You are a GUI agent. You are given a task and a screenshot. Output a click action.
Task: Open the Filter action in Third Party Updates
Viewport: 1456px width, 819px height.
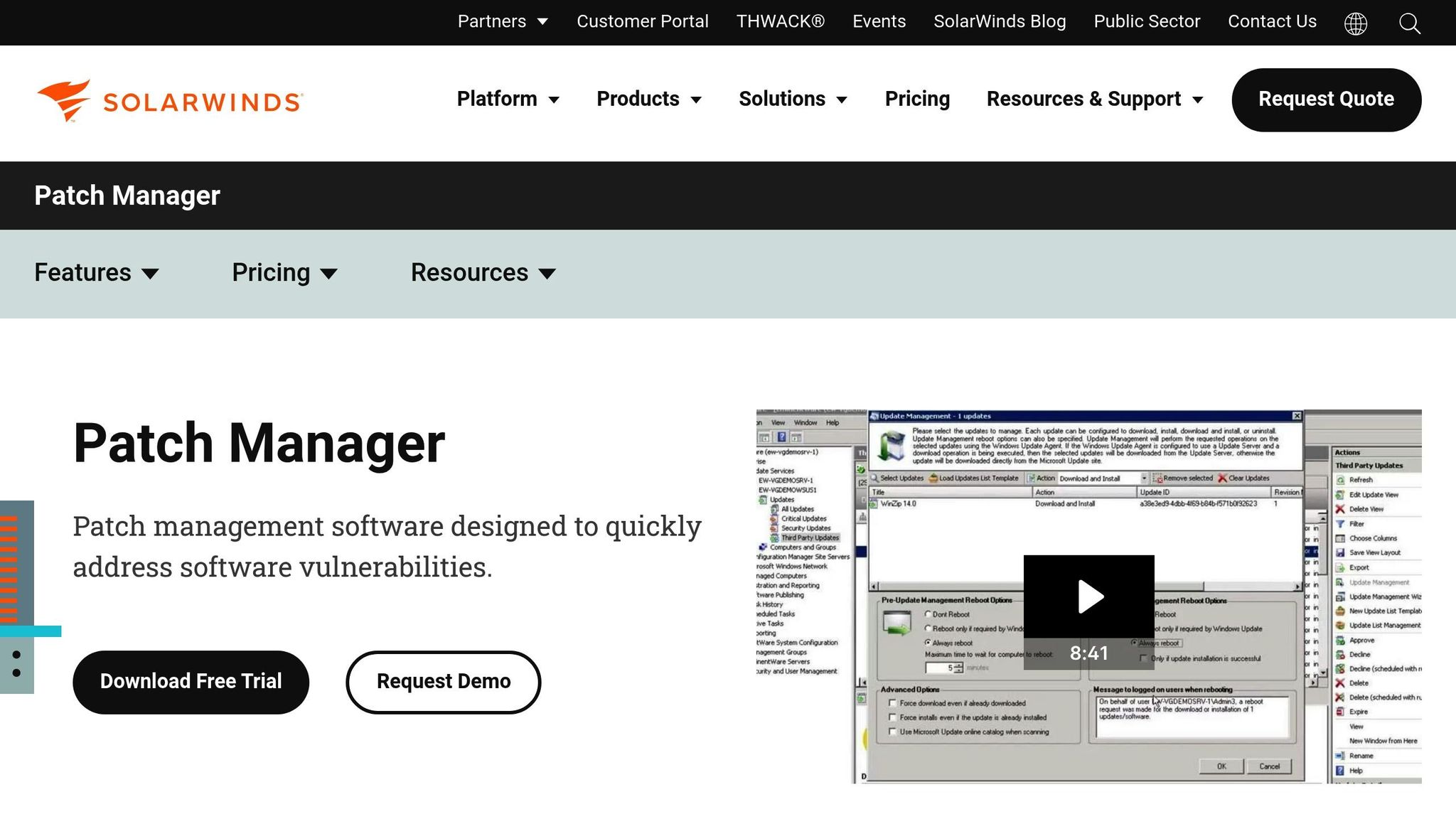click(x=1339, y=524)
